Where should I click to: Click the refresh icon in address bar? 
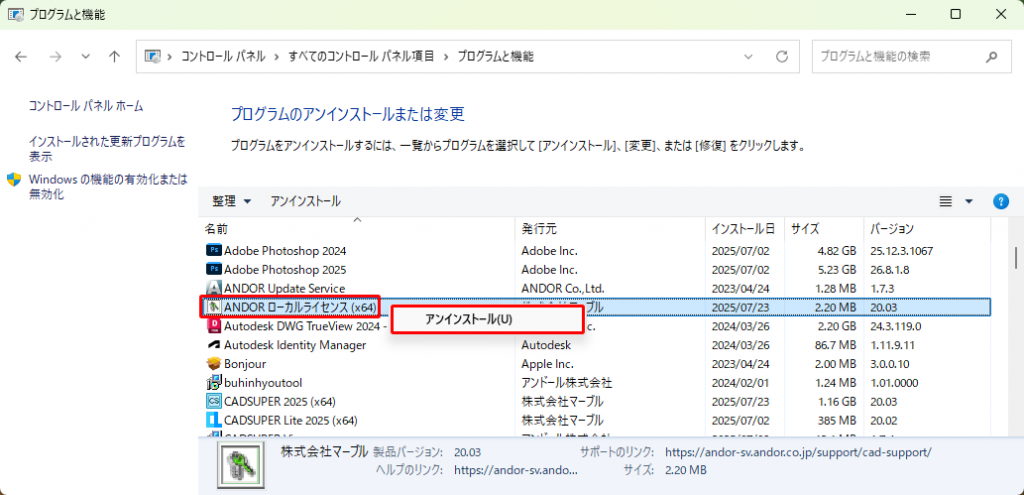pyautogui.click(x=782, y=57)
